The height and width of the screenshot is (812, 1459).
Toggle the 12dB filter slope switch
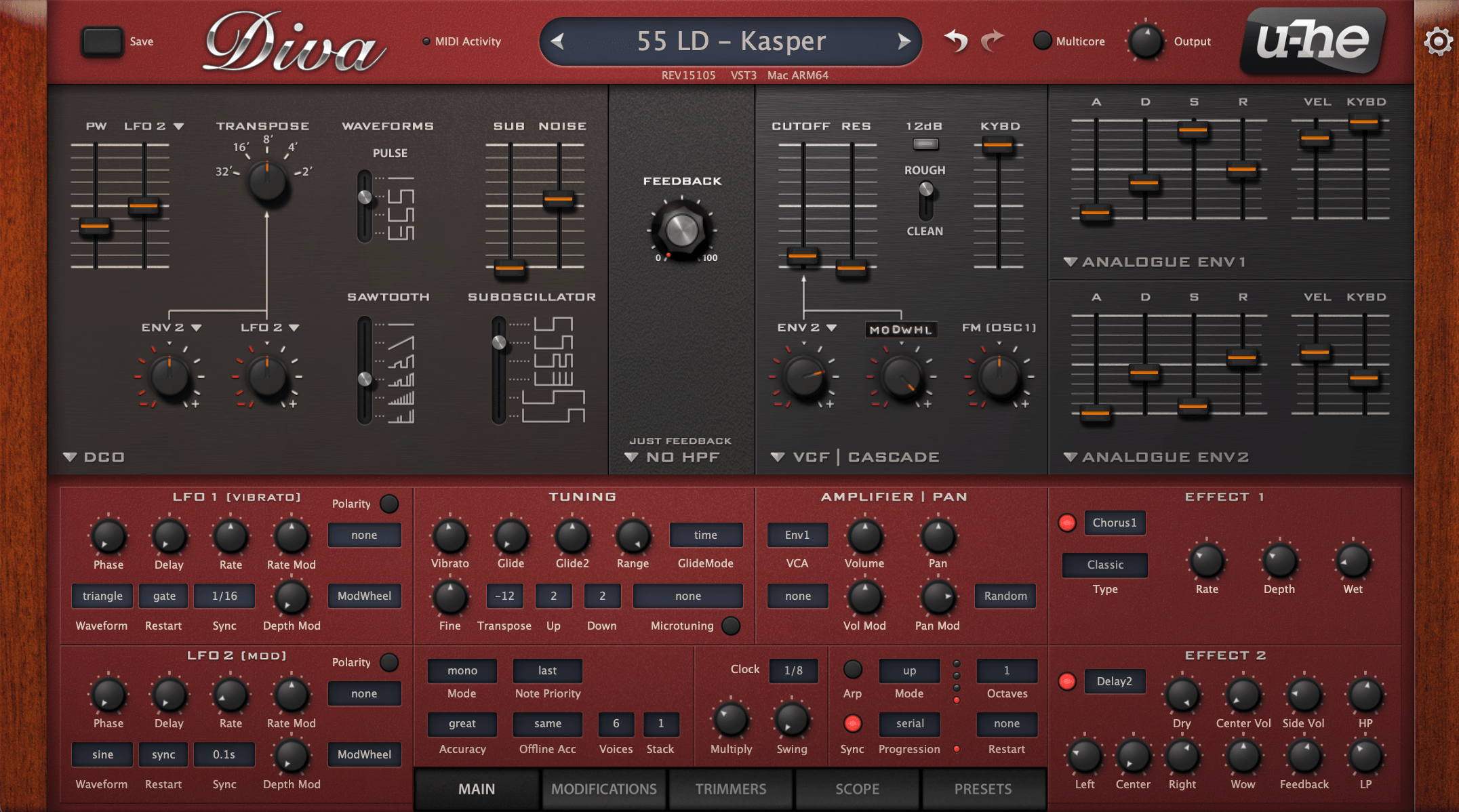pyautogui.click(x=925, y=144)
